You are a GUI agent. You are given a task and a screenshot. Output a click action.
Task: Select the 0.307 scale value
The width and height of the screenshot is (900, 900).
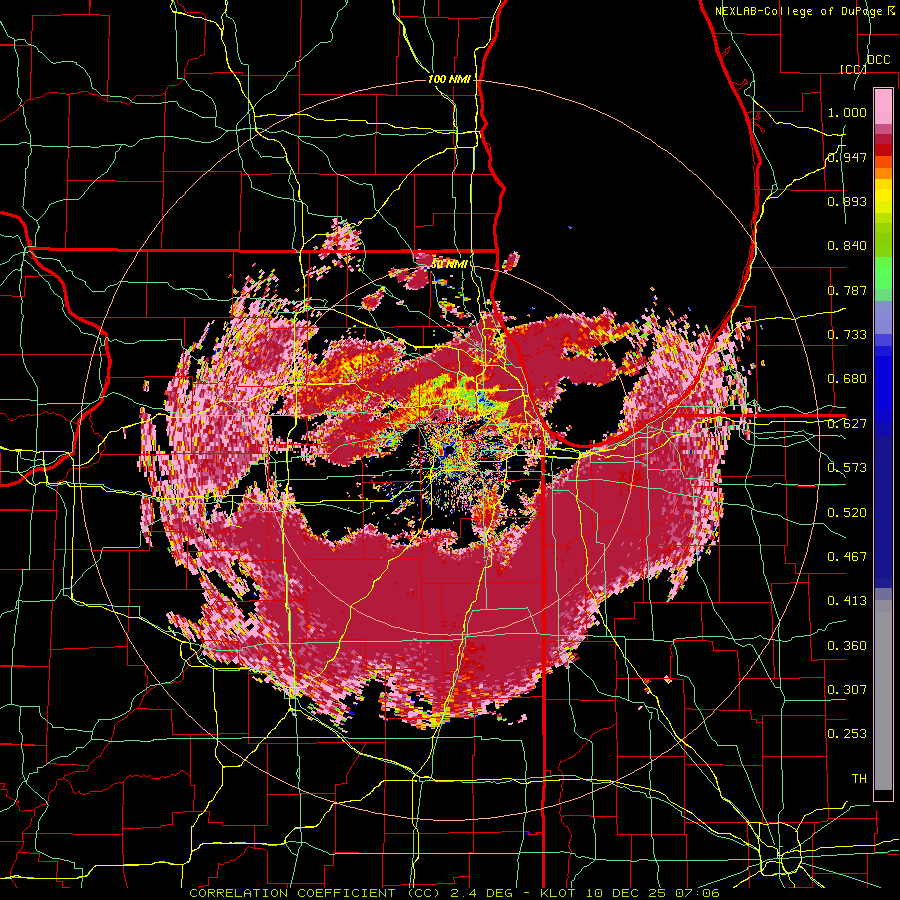click(847, 690)
